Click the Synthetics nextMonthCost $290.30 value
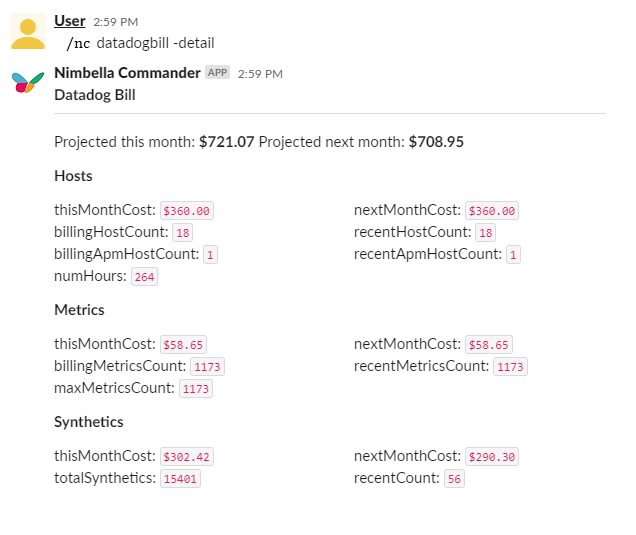 point(492,457)
